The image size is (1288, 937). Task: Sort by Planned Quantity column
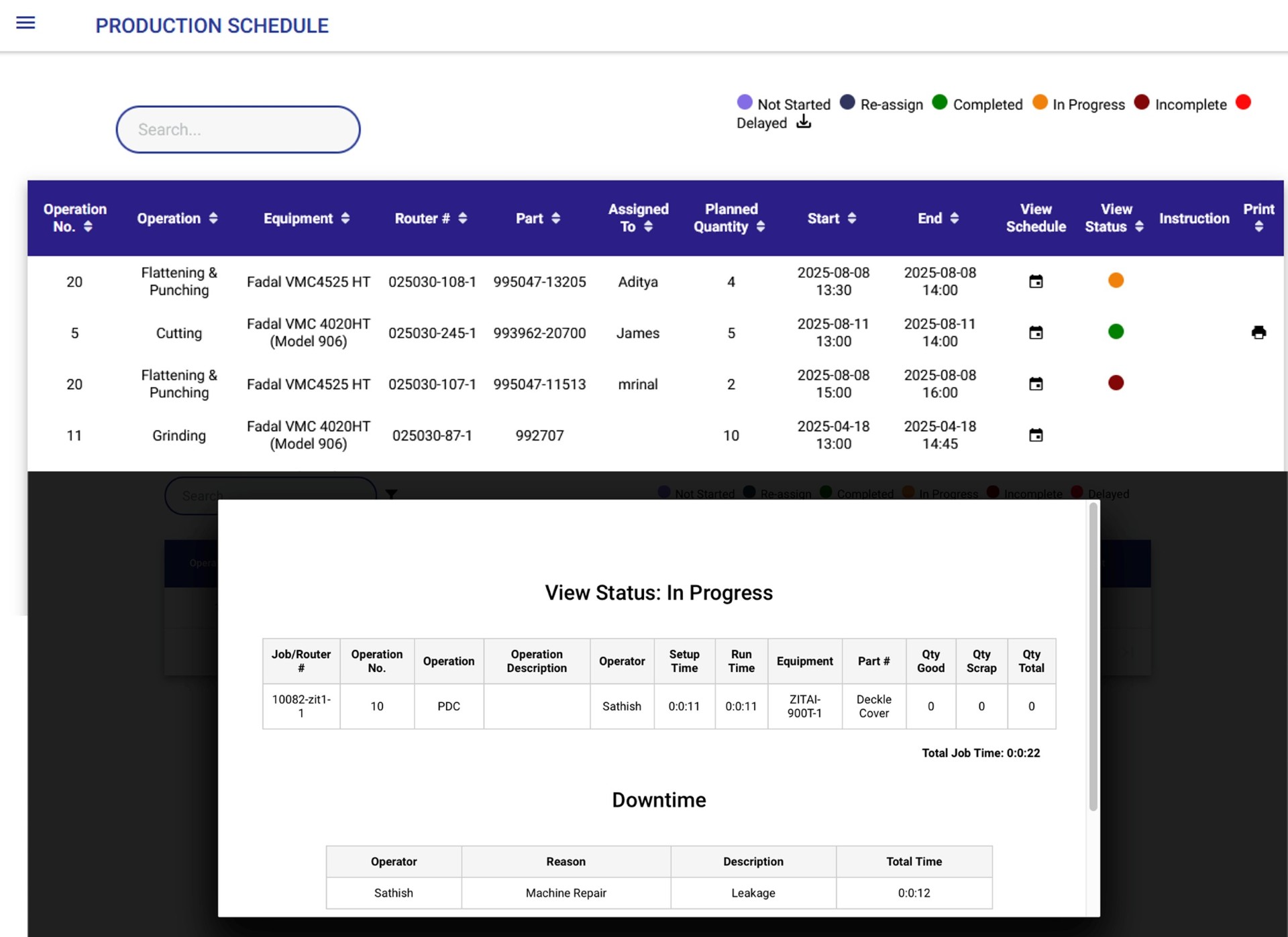click(x=731, y=218)
